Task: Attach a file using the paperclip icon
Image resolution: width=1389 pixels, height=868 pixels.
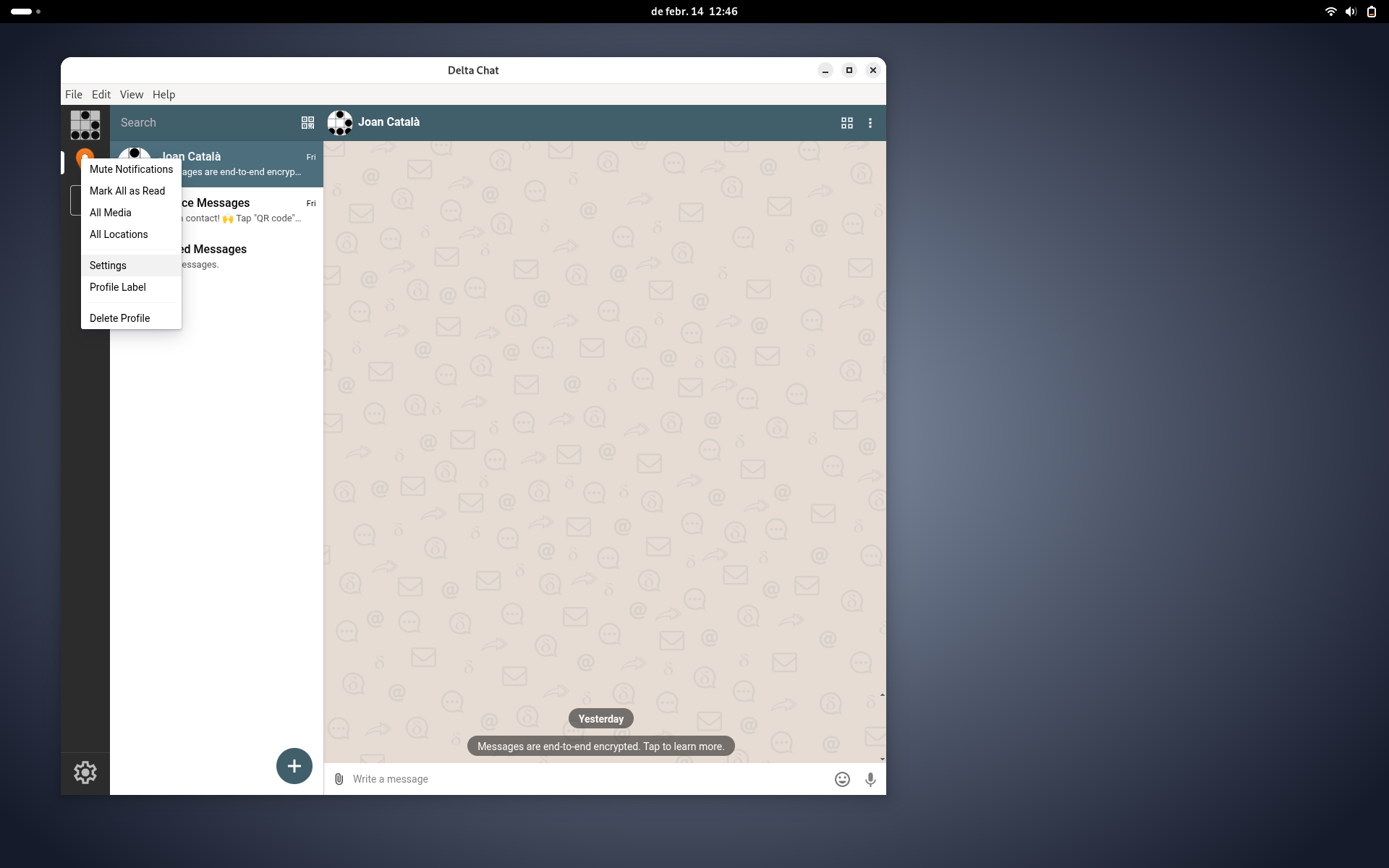Action: [338, 779]
